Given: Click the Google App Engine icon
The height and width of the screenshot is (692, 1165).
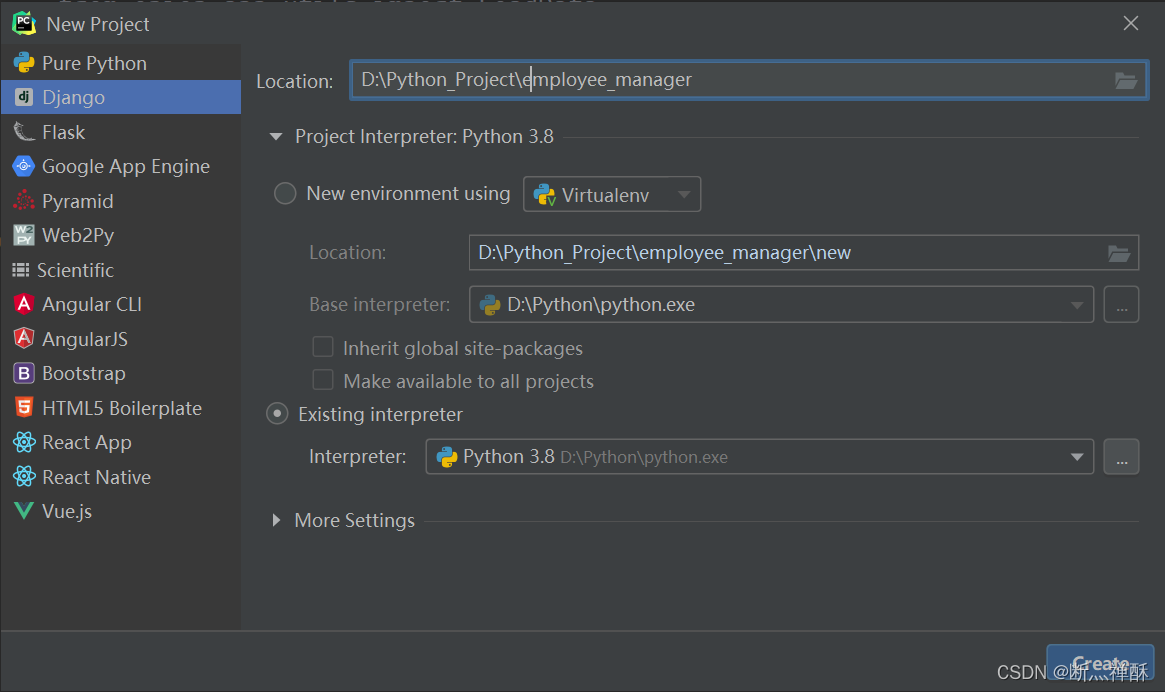Looking at the screenshot, I should (x=24, y=166).
